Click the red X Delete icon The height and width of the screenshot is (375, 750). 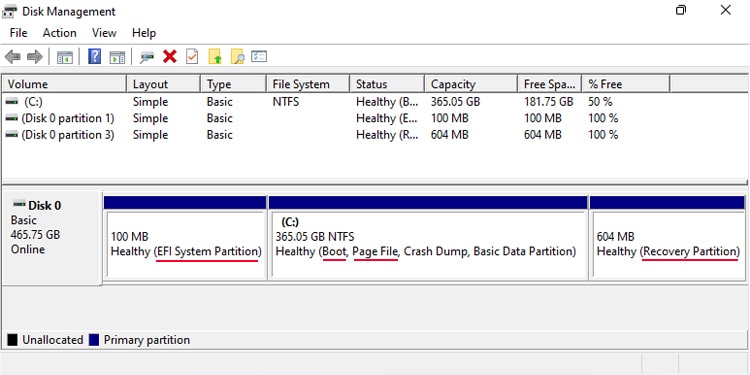[170, 56]
